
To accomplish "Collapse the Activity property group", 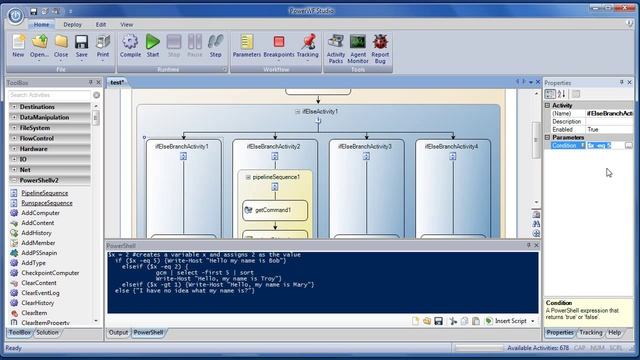I will pos(548,105).
